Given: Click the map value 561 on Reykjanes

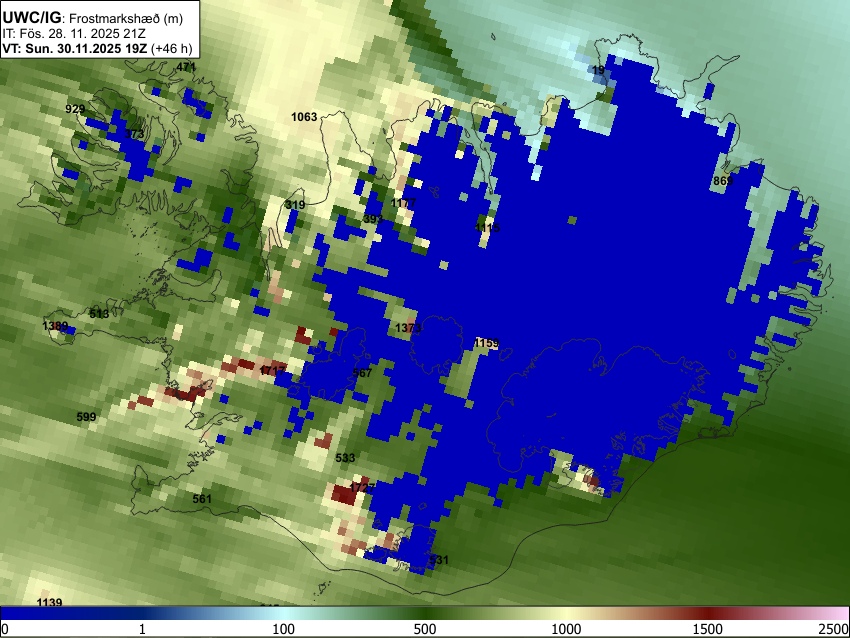Looking at the screenshot, I should [x=202, y=499].
